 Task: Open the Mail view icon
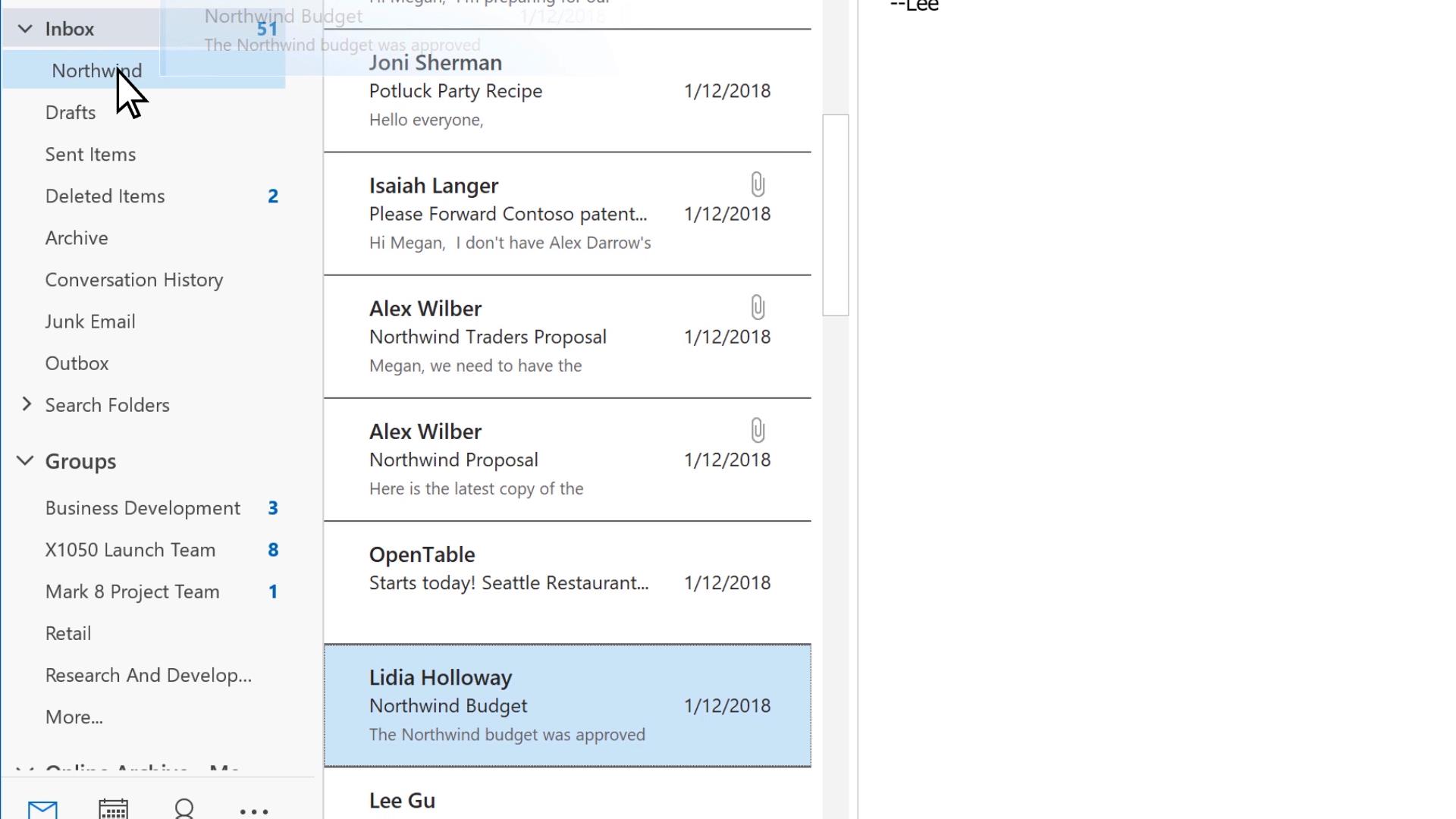42,810
